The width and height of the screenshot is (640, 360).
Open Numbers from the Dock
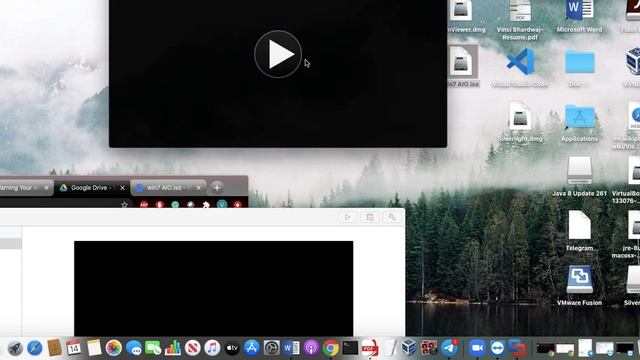[173, 348]
